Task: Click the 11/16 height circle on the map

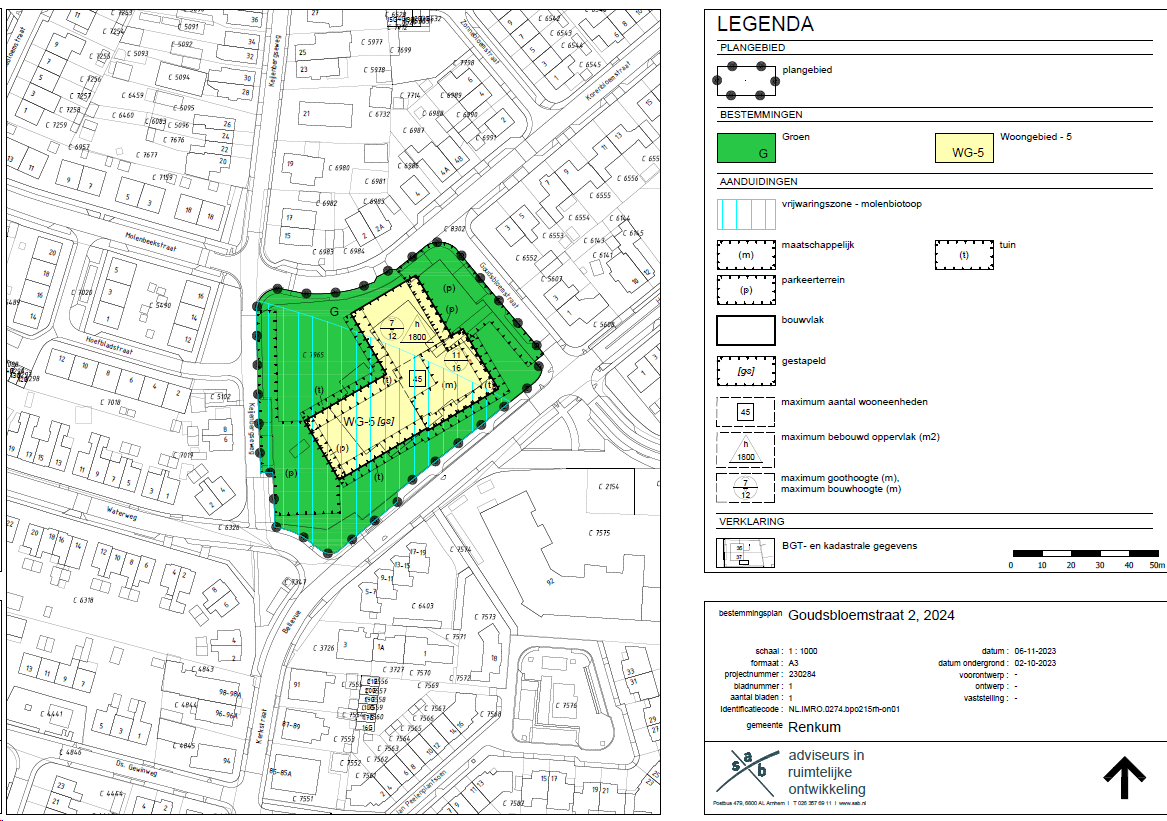Action: coord(456,362)
